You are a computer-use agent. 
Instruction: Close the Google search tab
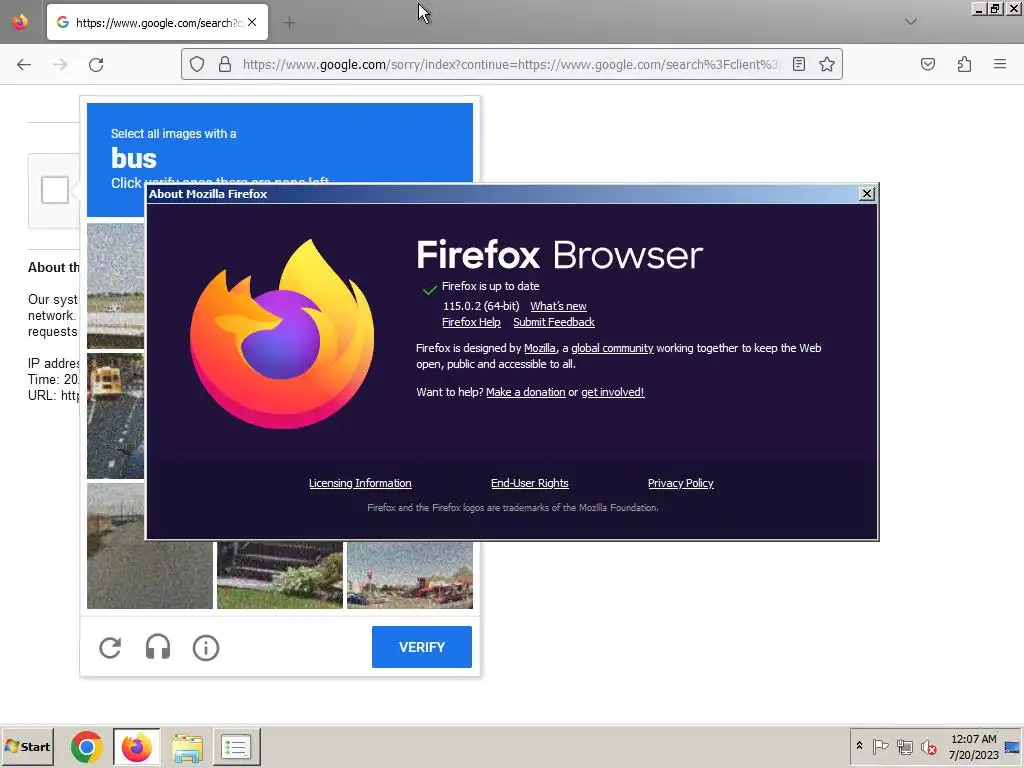(x=252, y=22)
